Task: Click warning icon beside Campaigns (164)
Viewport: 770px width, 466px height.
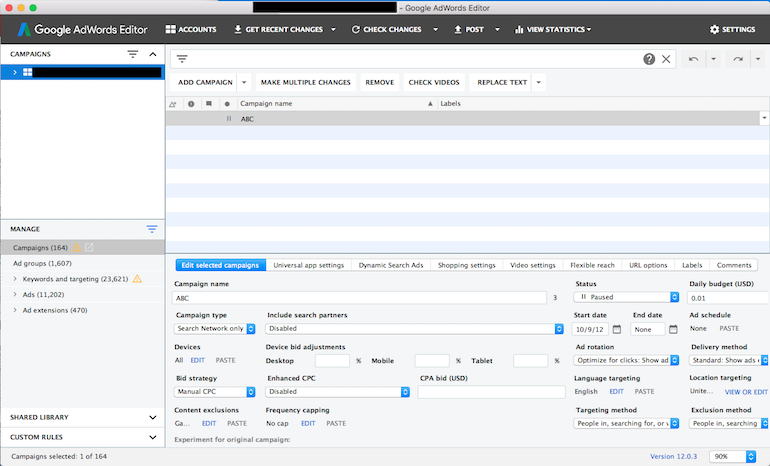Action: tap(77, 247)
